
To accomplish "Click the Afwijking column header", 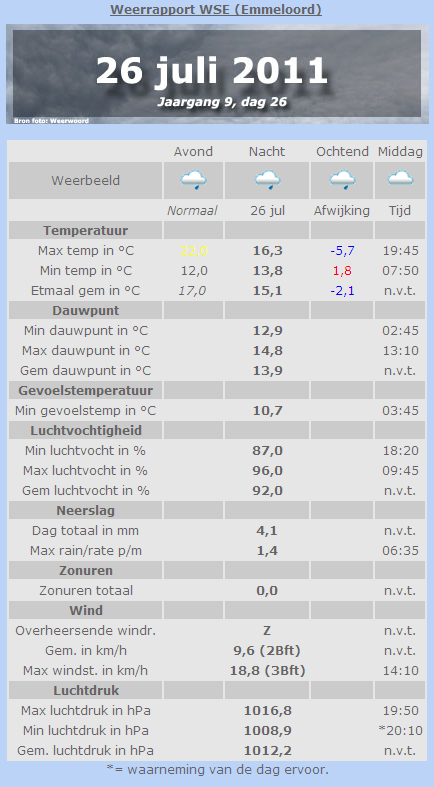I will (342, 210).
